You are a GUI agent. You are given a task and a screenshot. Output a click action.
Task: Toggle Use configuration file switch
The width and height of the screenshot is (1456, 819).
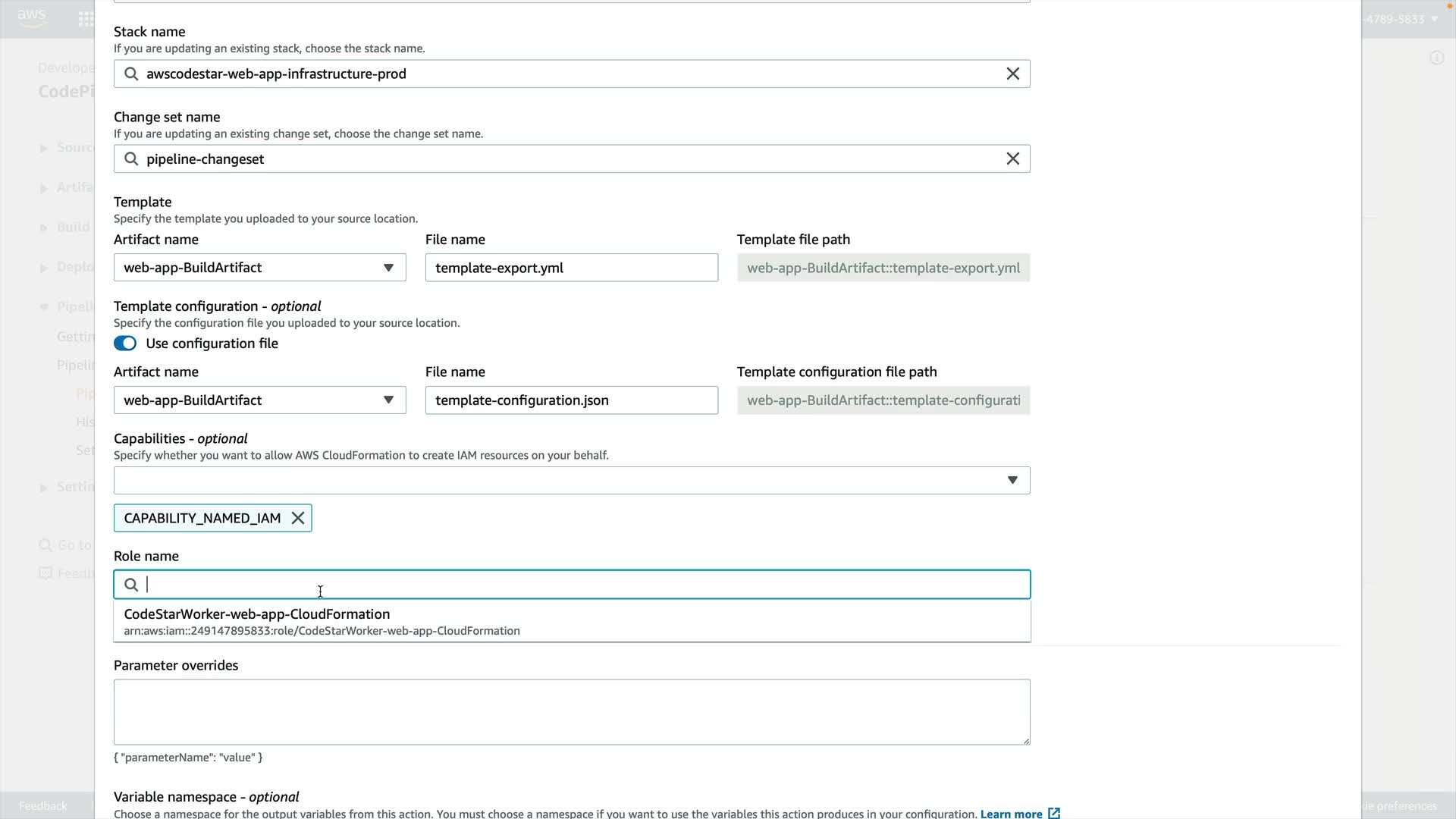[125, 344]
